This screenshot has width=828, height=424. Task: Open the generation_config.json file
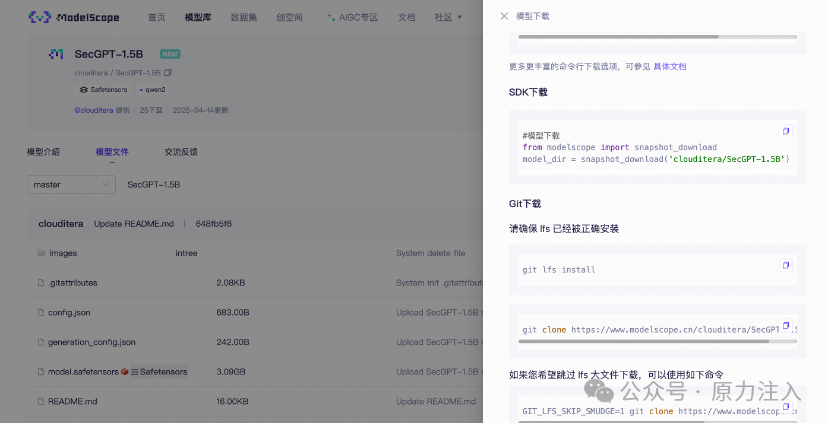(92, 342)
